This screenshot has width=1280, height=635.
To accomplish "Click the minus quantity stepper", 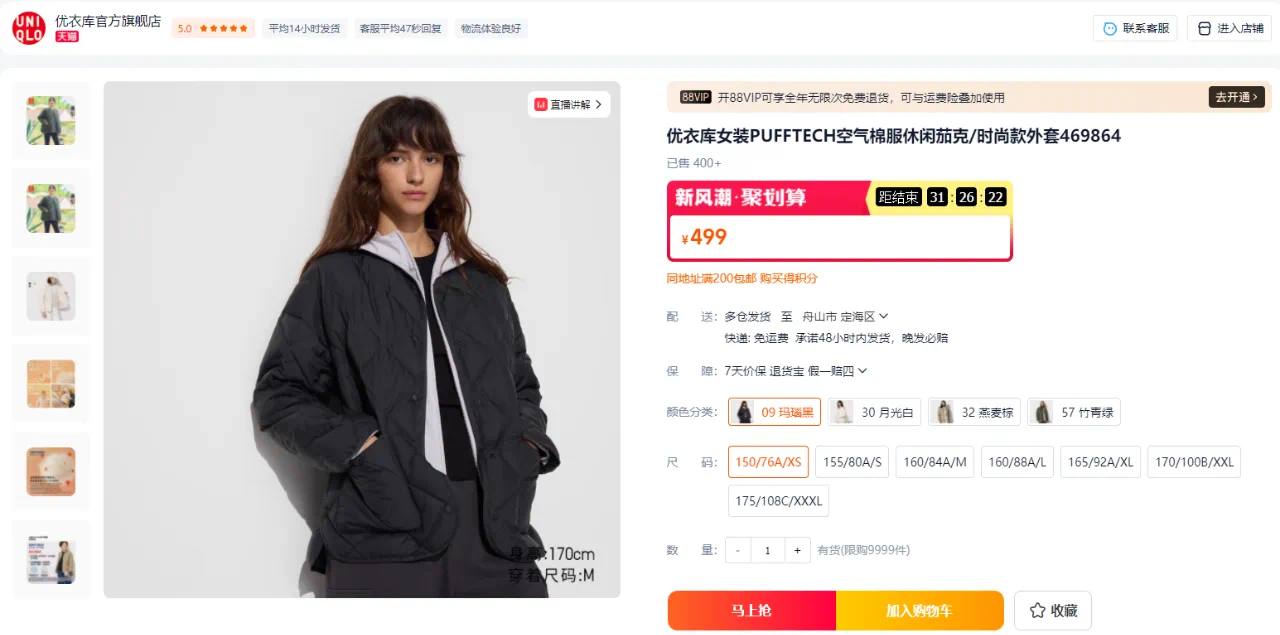I will [x=738, y=550].
